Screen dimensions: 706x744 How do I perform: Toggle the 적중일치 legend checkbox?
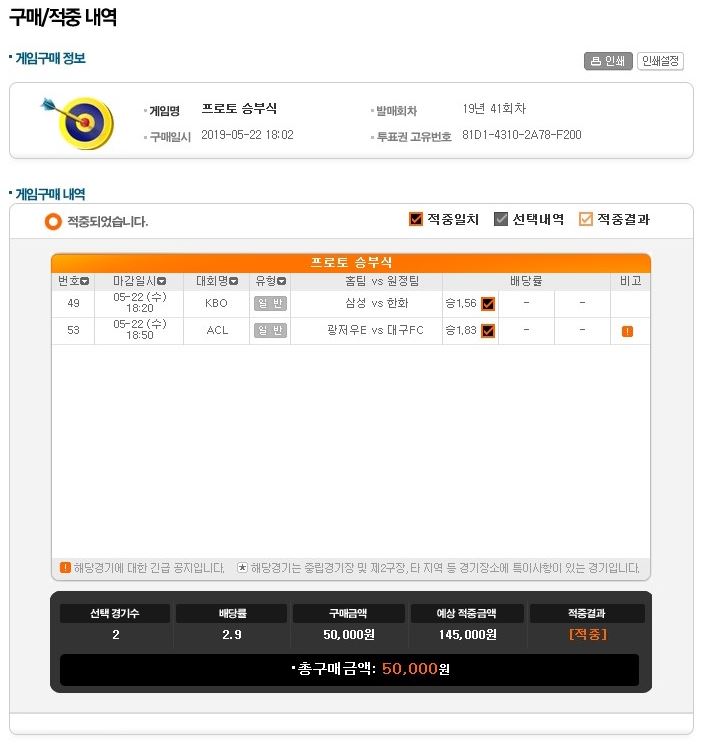416,219
